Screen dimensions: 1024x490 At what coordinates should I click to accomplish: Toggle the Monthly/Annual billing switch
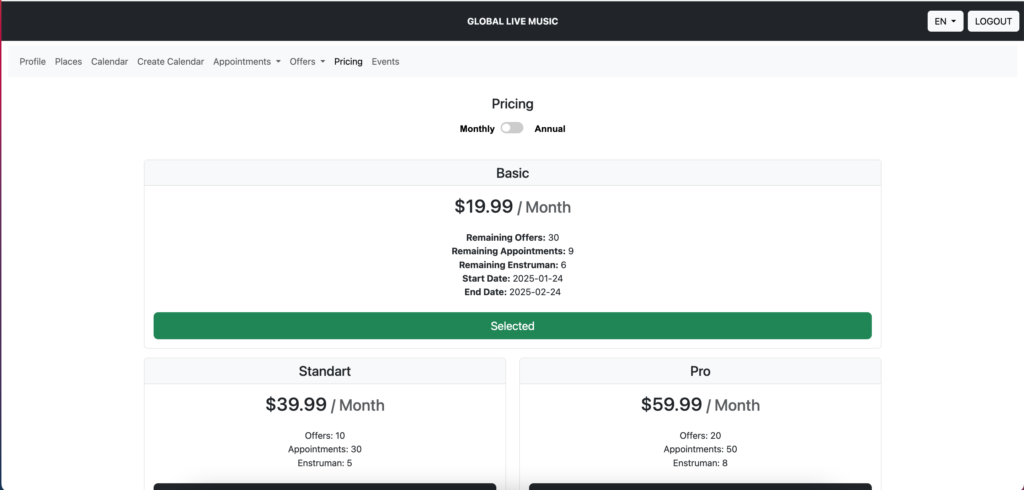[x=512, y=128]
